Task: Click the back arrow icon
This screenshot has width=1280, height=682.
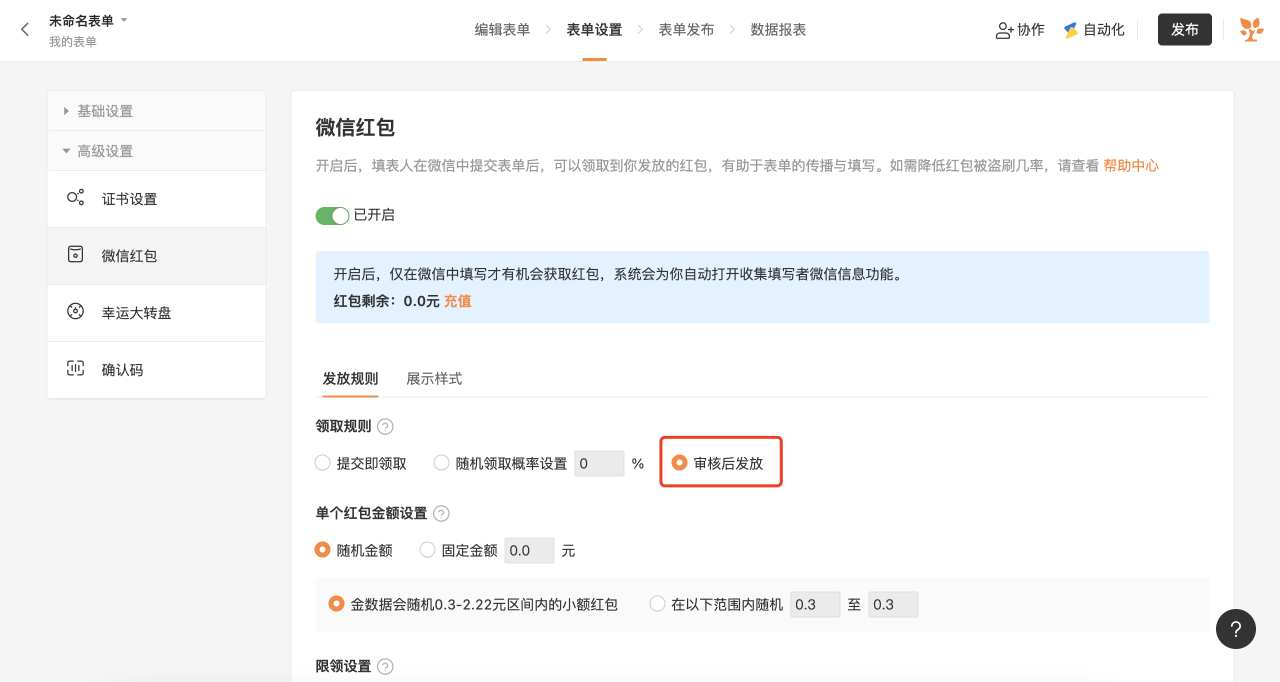Action: coord(25,30)
